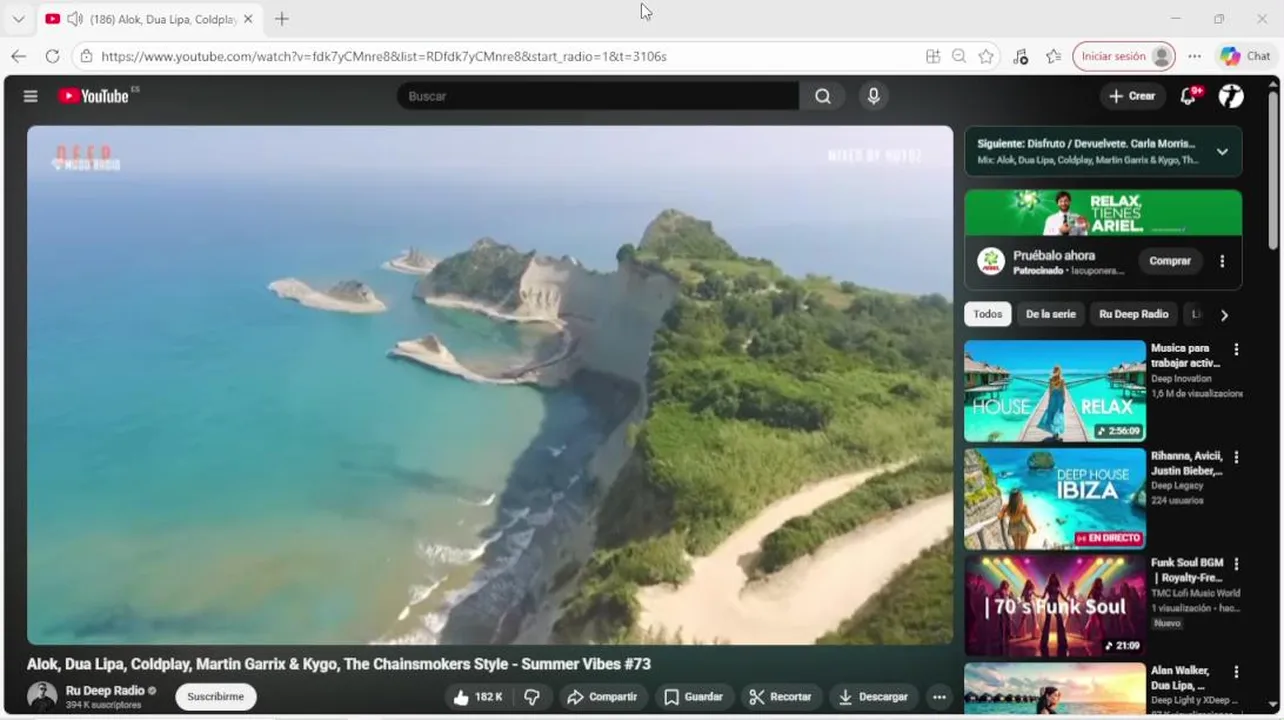Image resolution: width=1284 pixels, height=720 pixels.
Task: Open browser favorites list icon
Action: point(1053,56)
